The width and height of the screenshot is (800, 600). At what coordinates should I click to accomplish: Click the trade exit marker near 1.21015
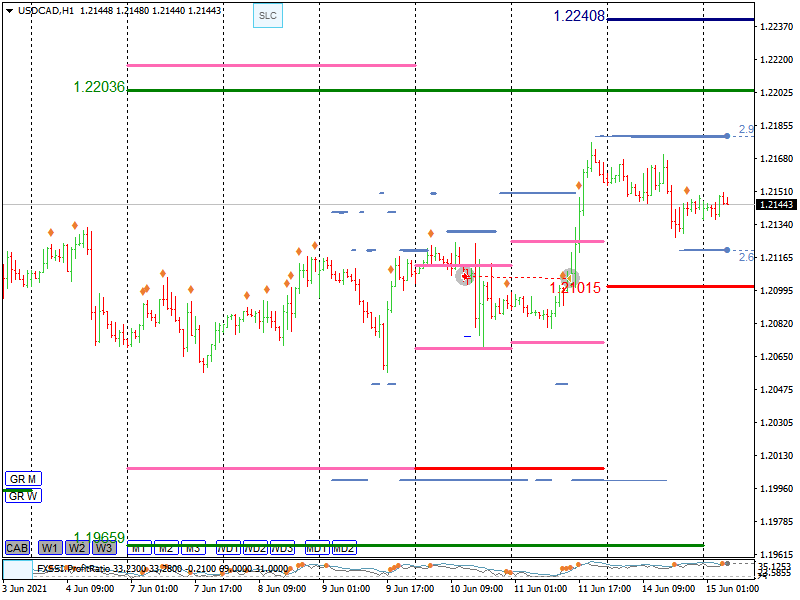pyautogui.click(x=569, y=277)
